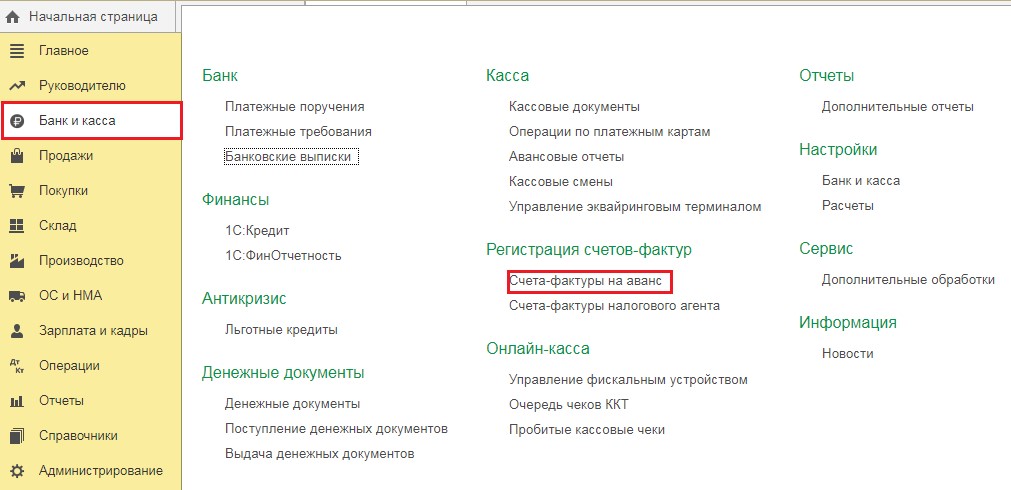Image resolution: width=1011 pixels, height=490 pixels.
Task: Click the ruble icon of Банк и касса
Action: 17,121
